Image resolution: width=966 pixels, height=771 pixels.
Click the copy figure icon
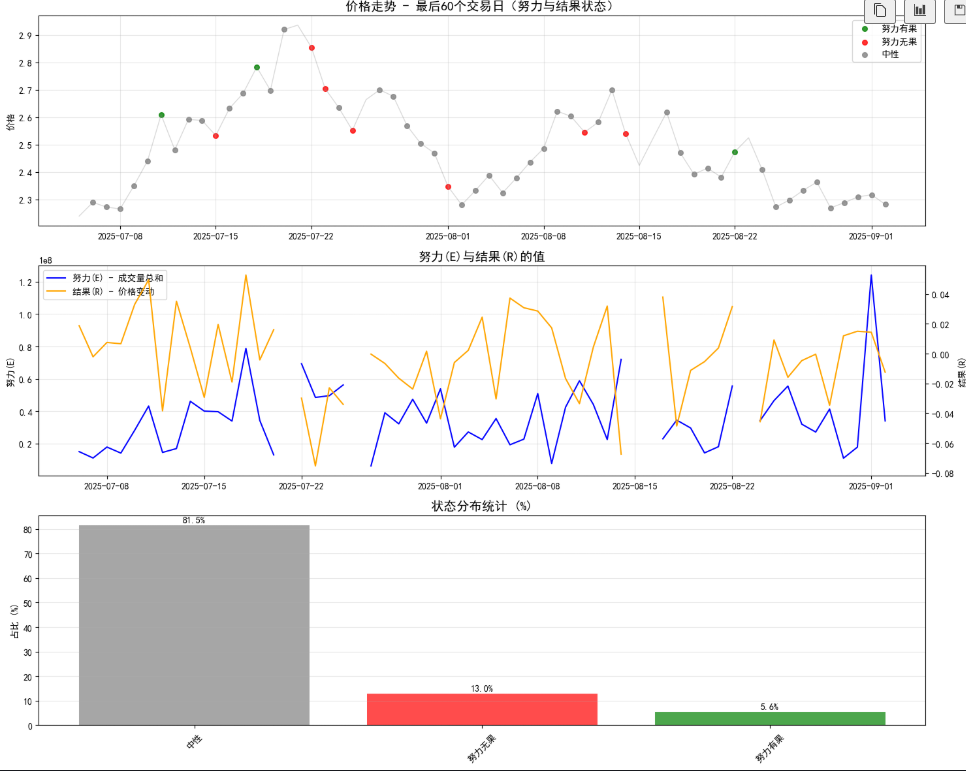pos(880,10)
